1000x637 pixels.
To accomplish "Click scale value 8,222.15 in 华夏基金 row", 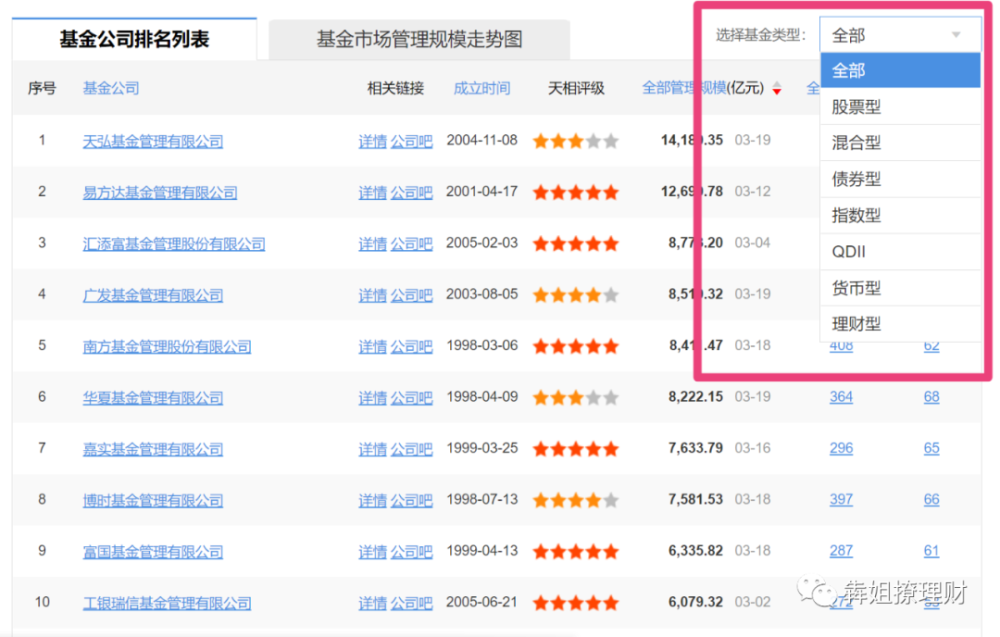I will (695, 397).
